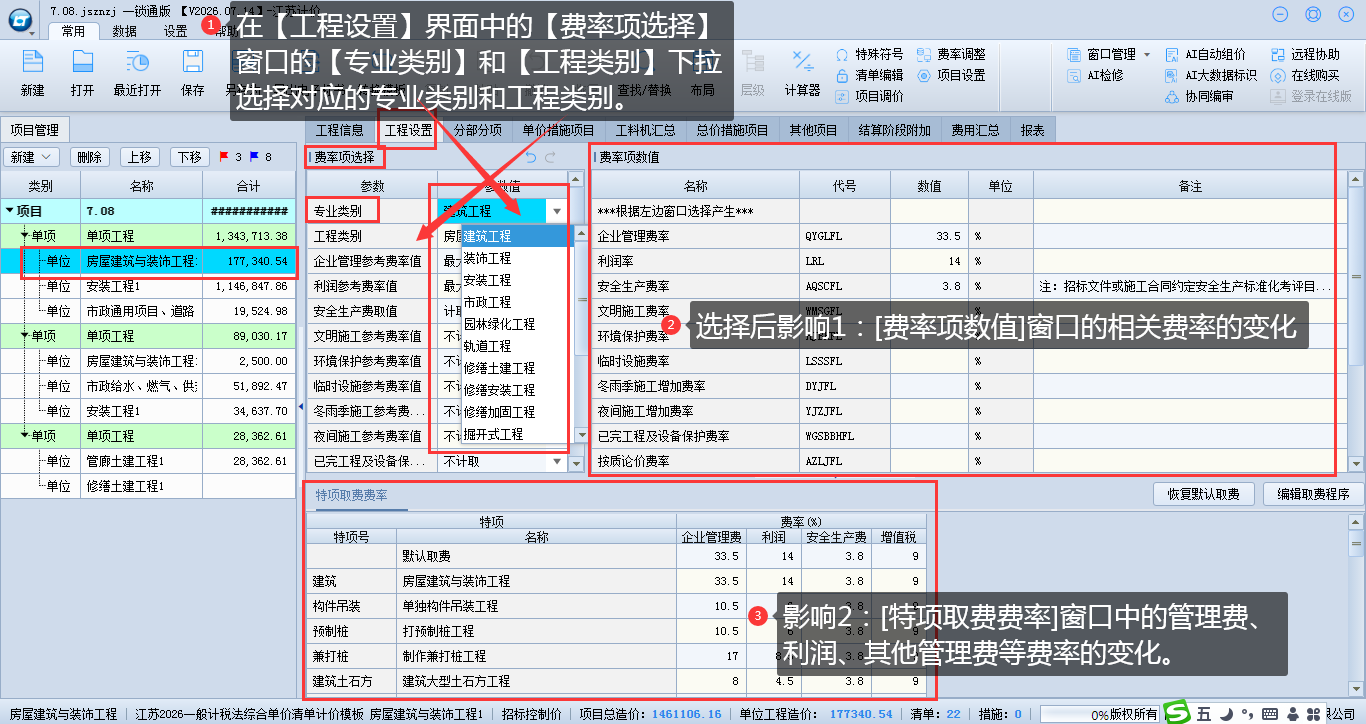Viewport: 1366px width, 724px height.
Task: Open the 最近打开 recent files icon
Action: (137, 62)
